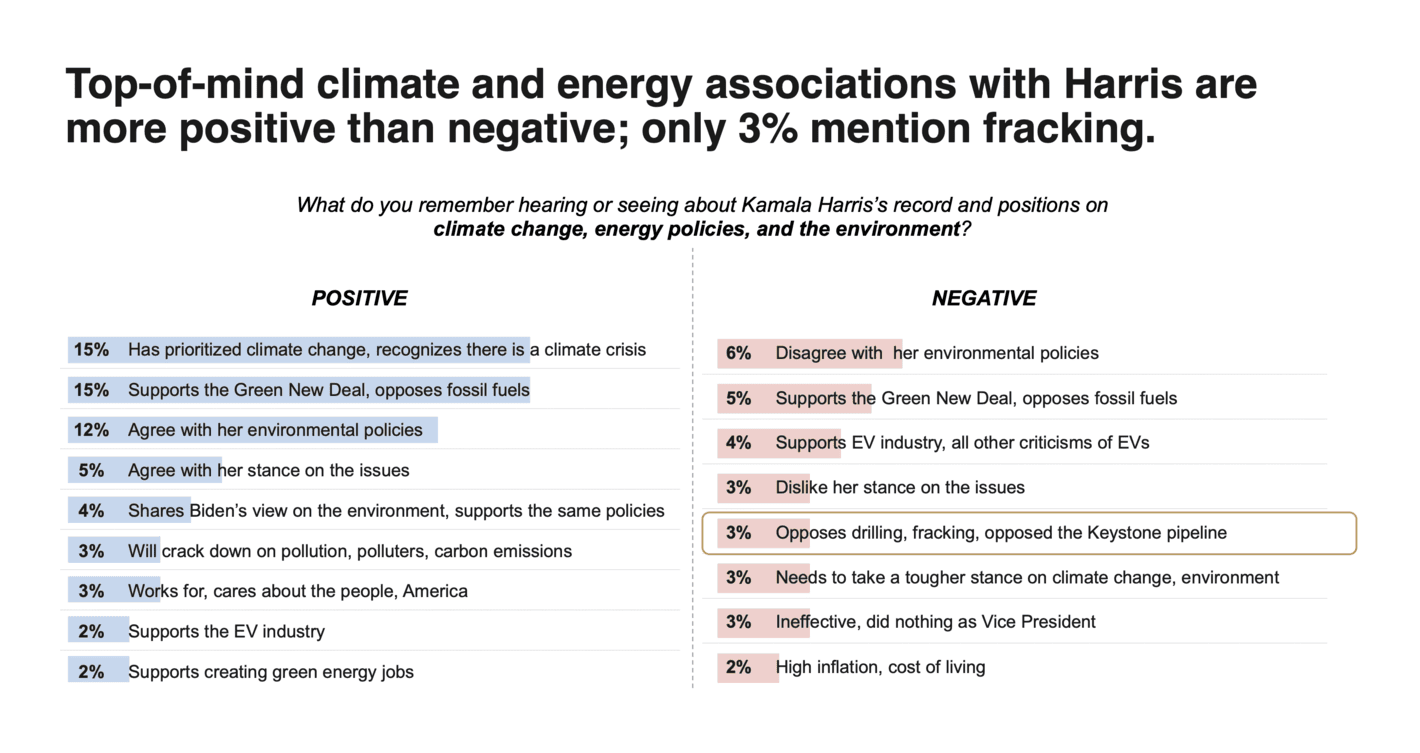1420x753 pixels.
Task: Click the italic survey question text
Action: [x=701, y=216]
